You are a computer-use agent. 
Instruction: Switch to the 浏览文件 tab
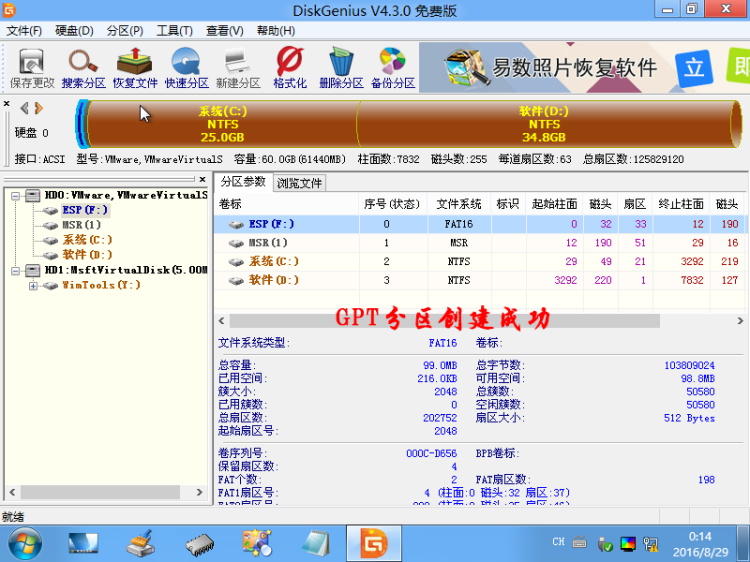299,183
